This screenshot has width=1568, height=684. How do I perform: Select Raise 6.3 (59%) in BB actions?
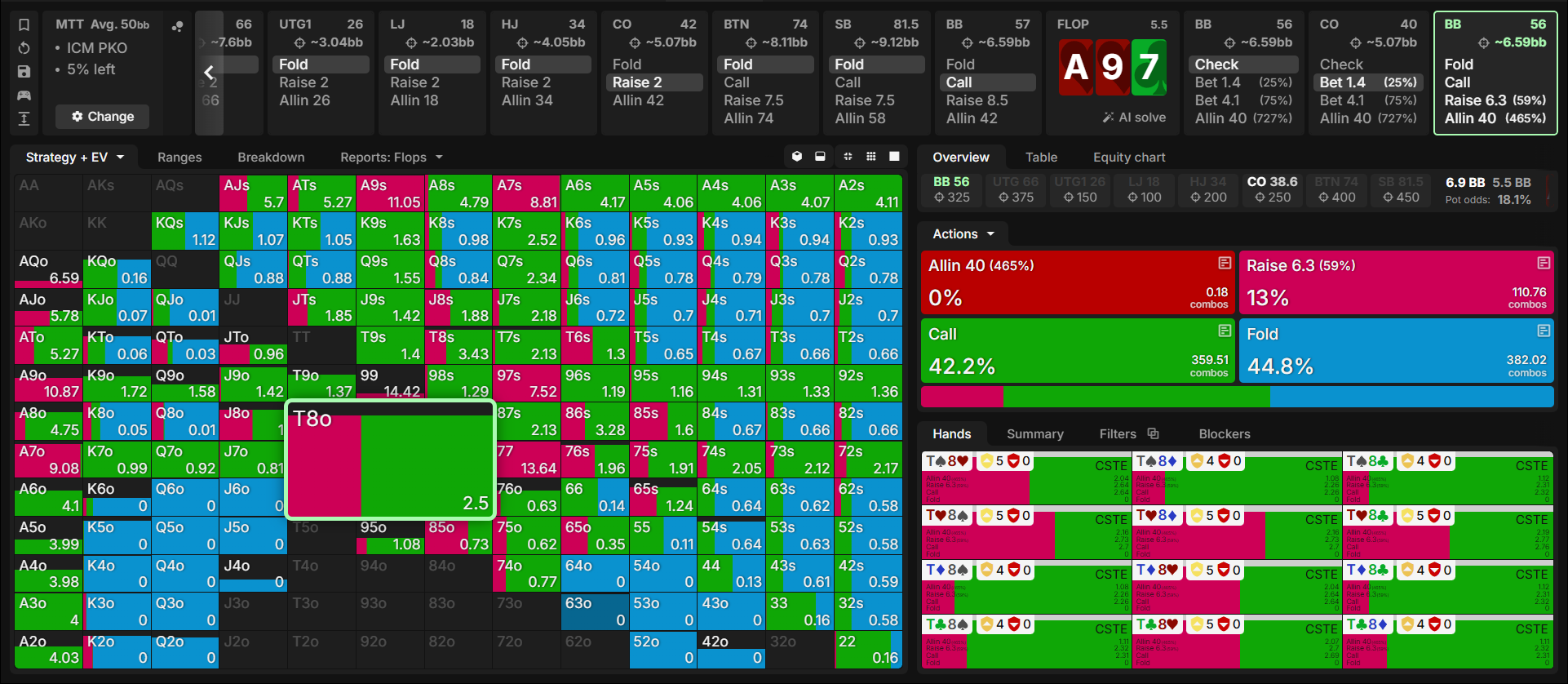tap(1495, 100)
